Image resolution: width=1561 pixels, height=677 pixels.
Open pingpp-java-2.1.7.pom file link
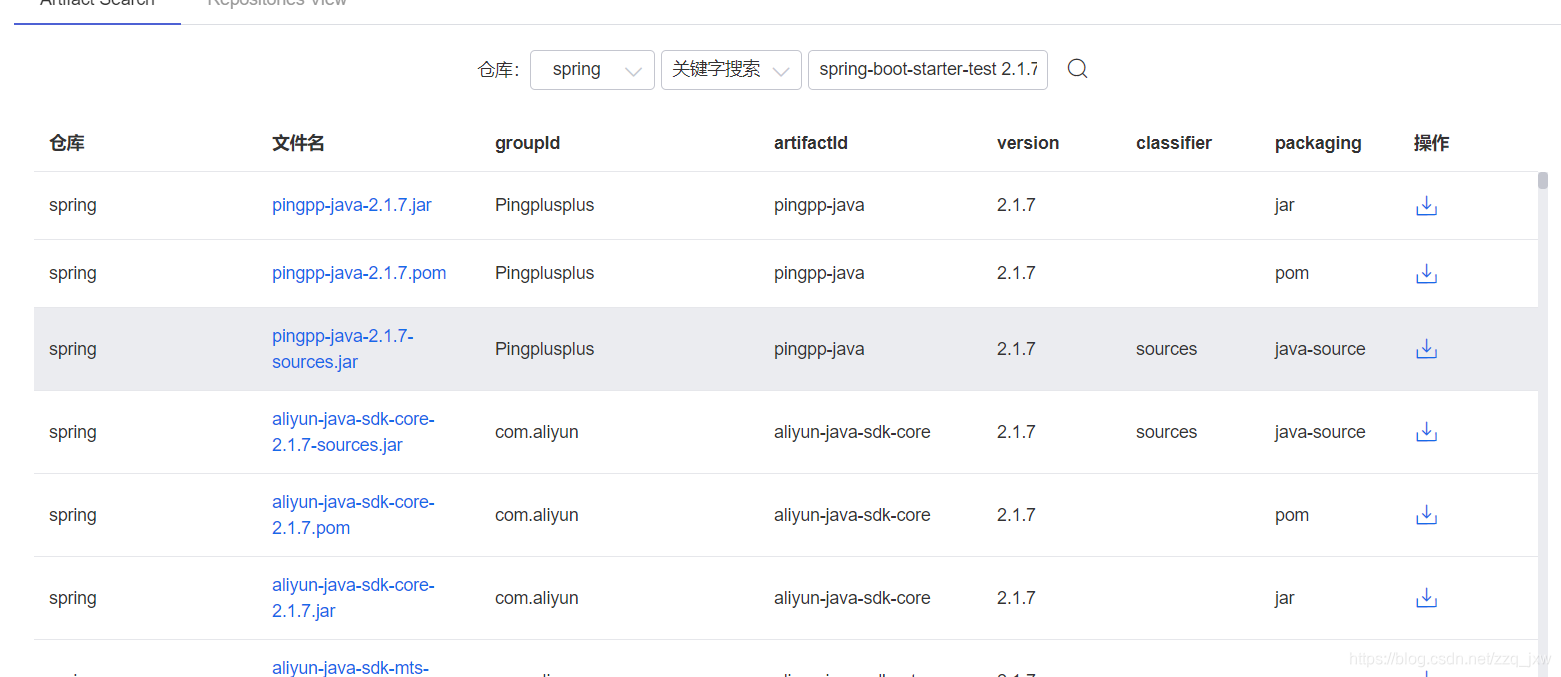pos(359,273)
